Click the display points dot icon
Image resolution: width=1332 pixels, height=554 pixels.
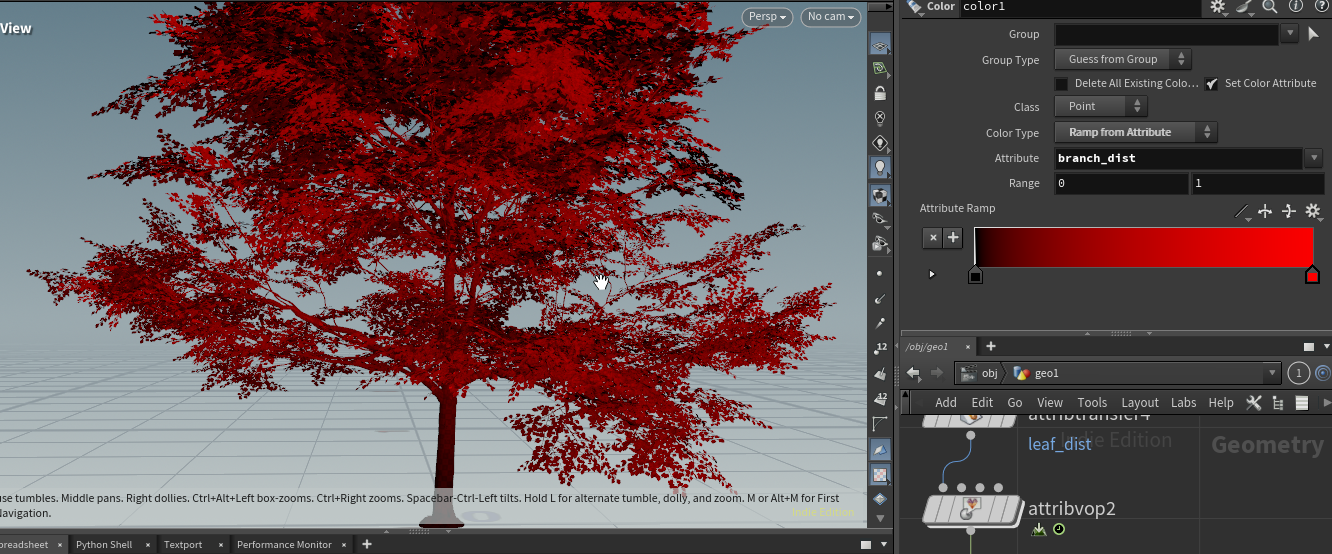point(880,273)
